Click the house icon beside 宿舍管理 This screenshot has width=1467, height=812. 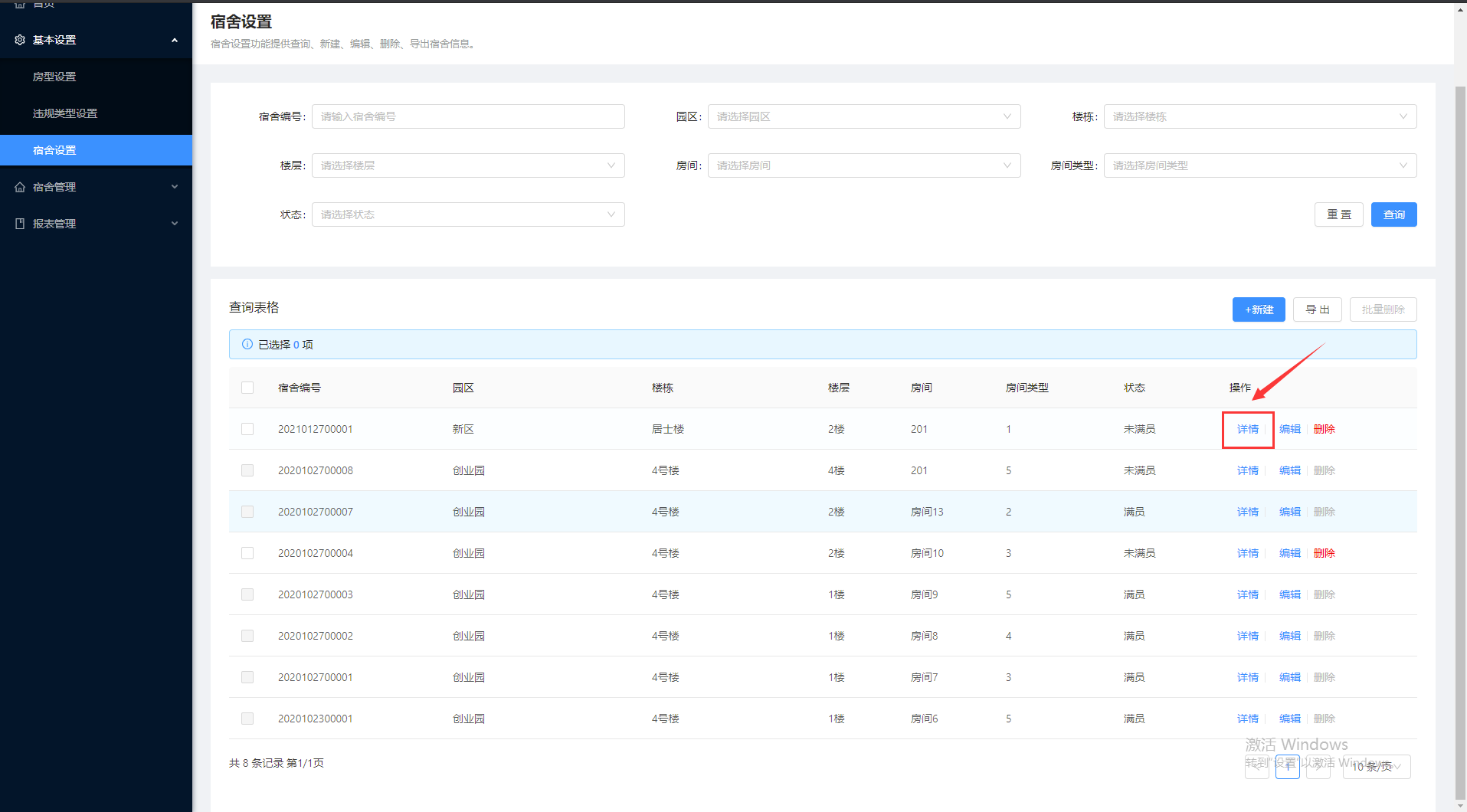coord(20,187)
